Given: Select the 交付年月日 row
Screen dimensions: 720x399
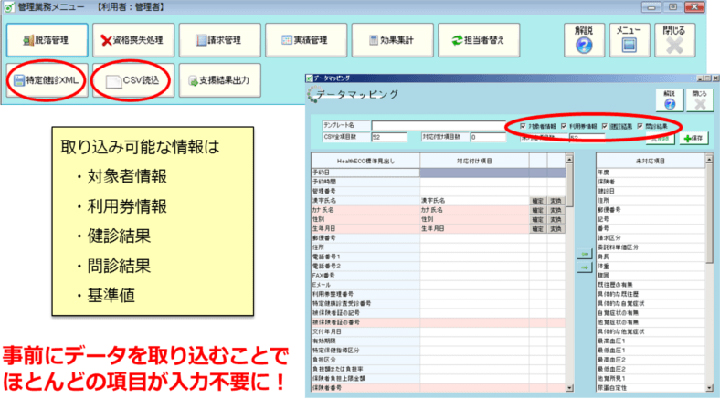Looking at the screenshot, I should coord(439,332).
